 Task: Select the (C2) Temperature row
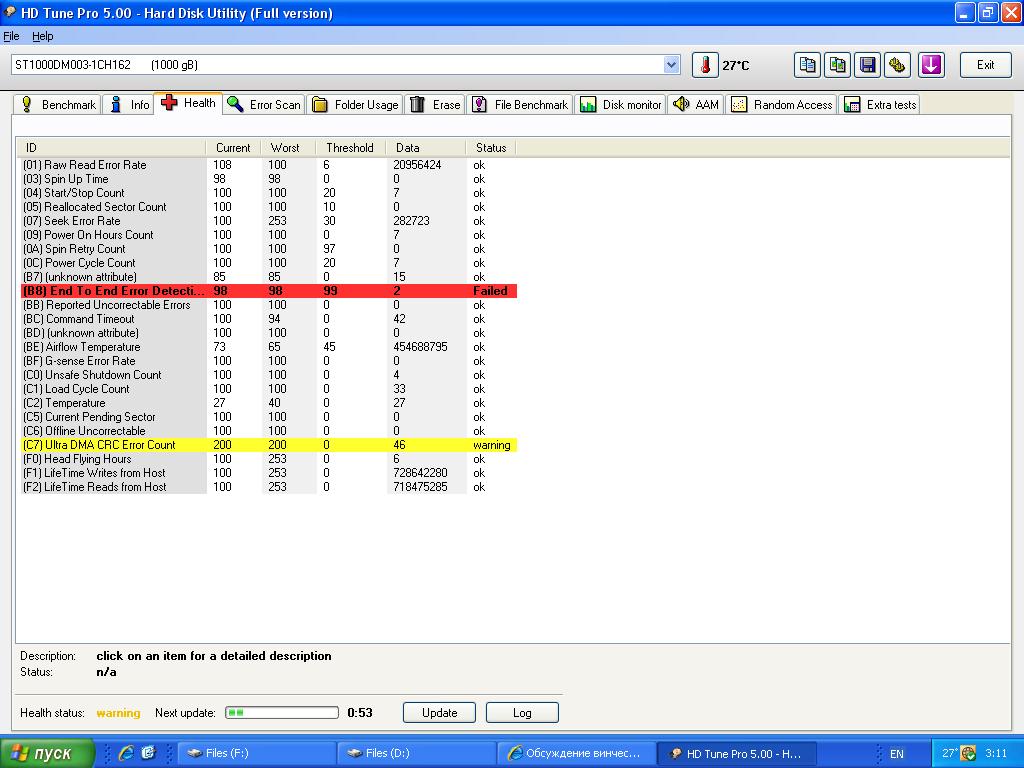click(x=268, y=403)
